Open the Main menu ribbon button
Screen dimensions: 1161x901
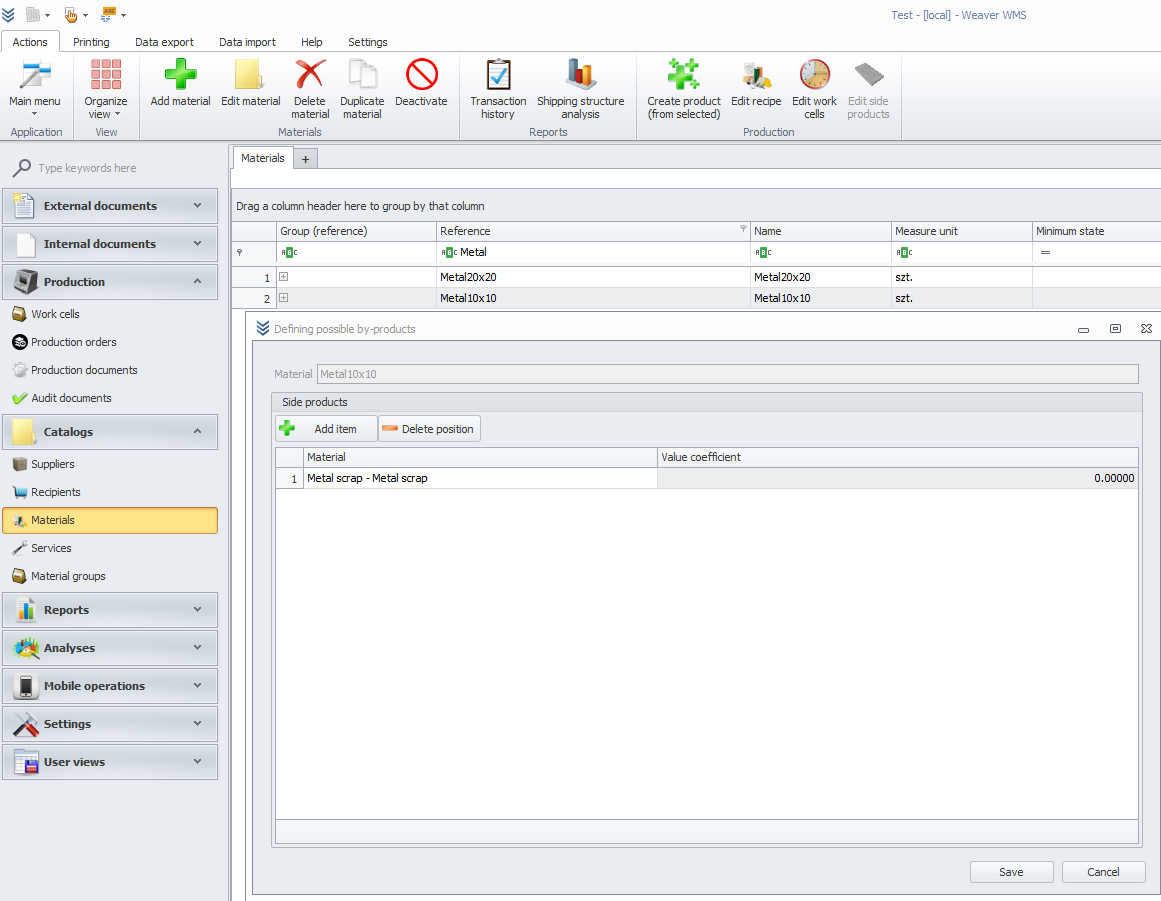coord(35,87)
